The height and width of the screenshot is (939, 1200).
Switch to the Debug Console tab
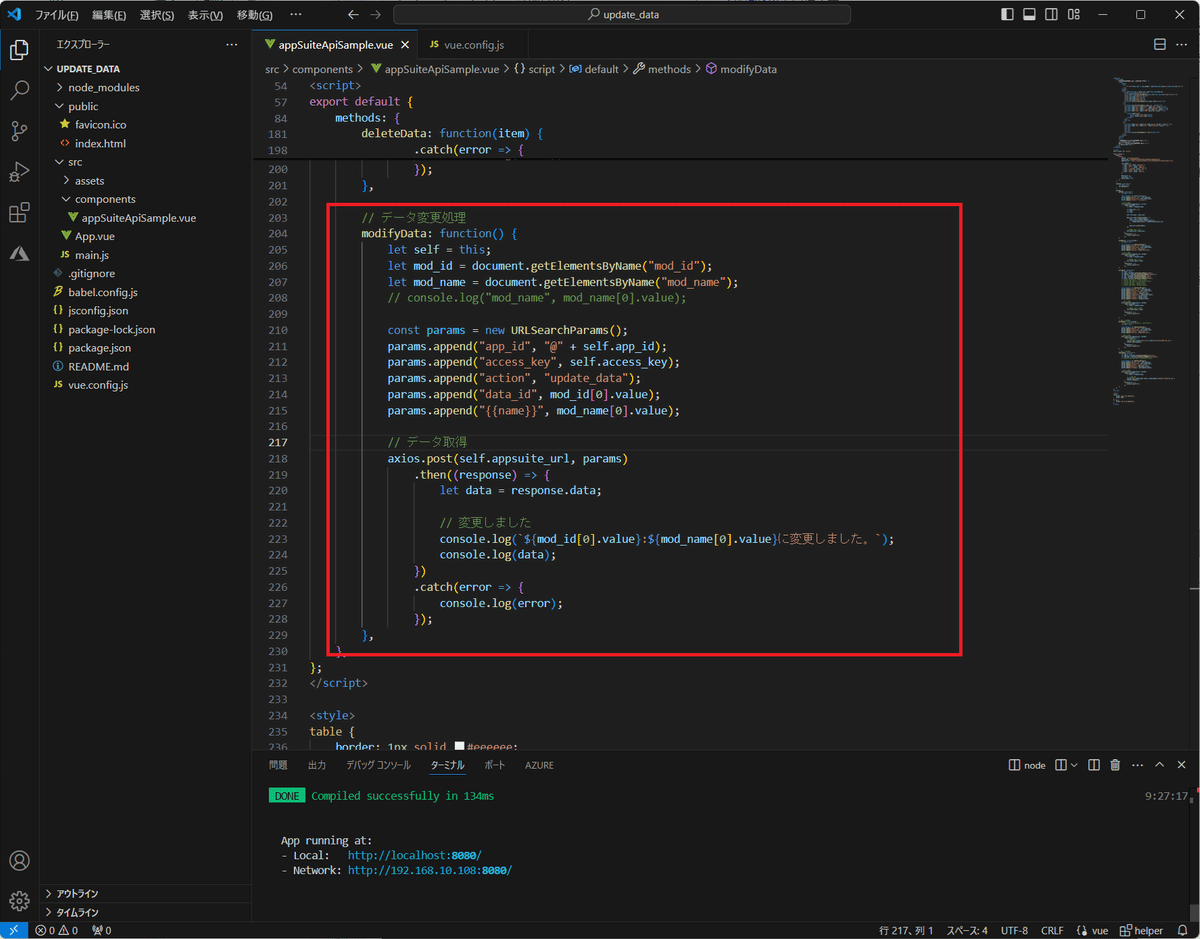[378, 765]
